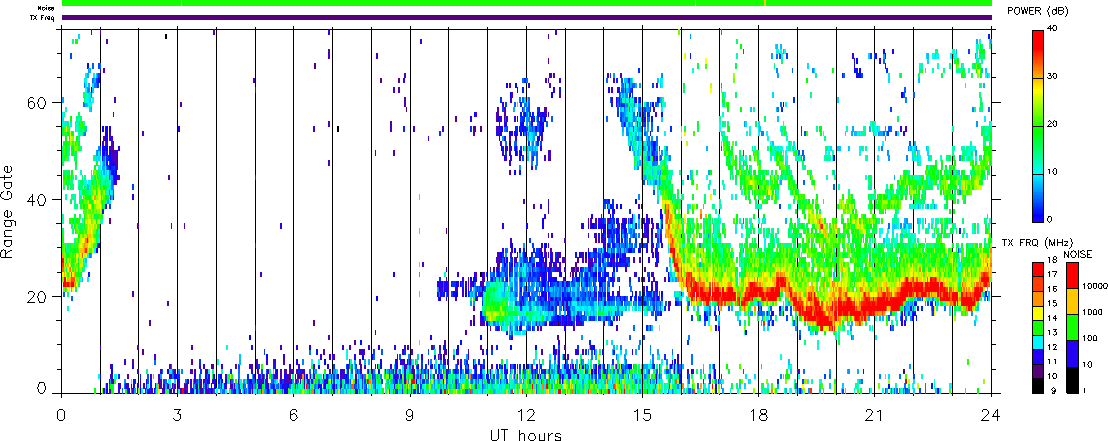Image resolution: width=1108 pixels, height=441 pixels.
Task: Click the 10000 tick on the NOISE scale
Action: [x=1093, y=286]
